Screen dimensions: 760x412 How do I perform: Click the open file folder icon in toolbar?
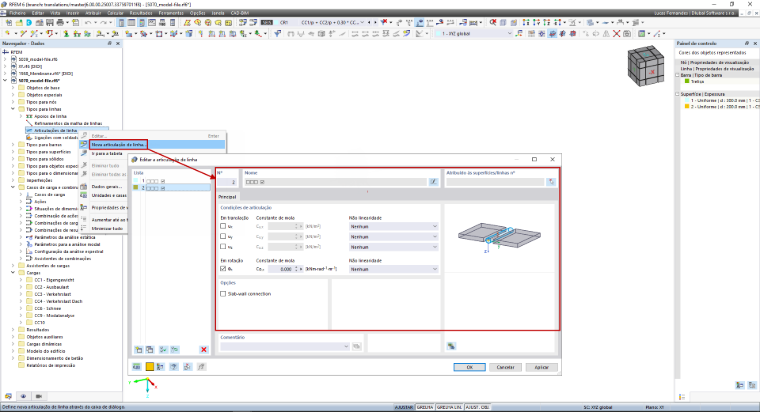click(19, 23)
